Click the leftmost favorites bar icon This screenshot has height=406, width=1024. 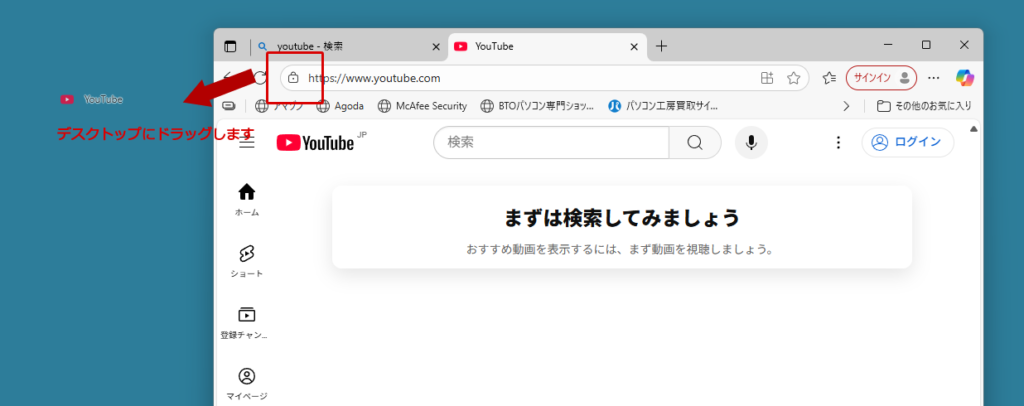229,106
